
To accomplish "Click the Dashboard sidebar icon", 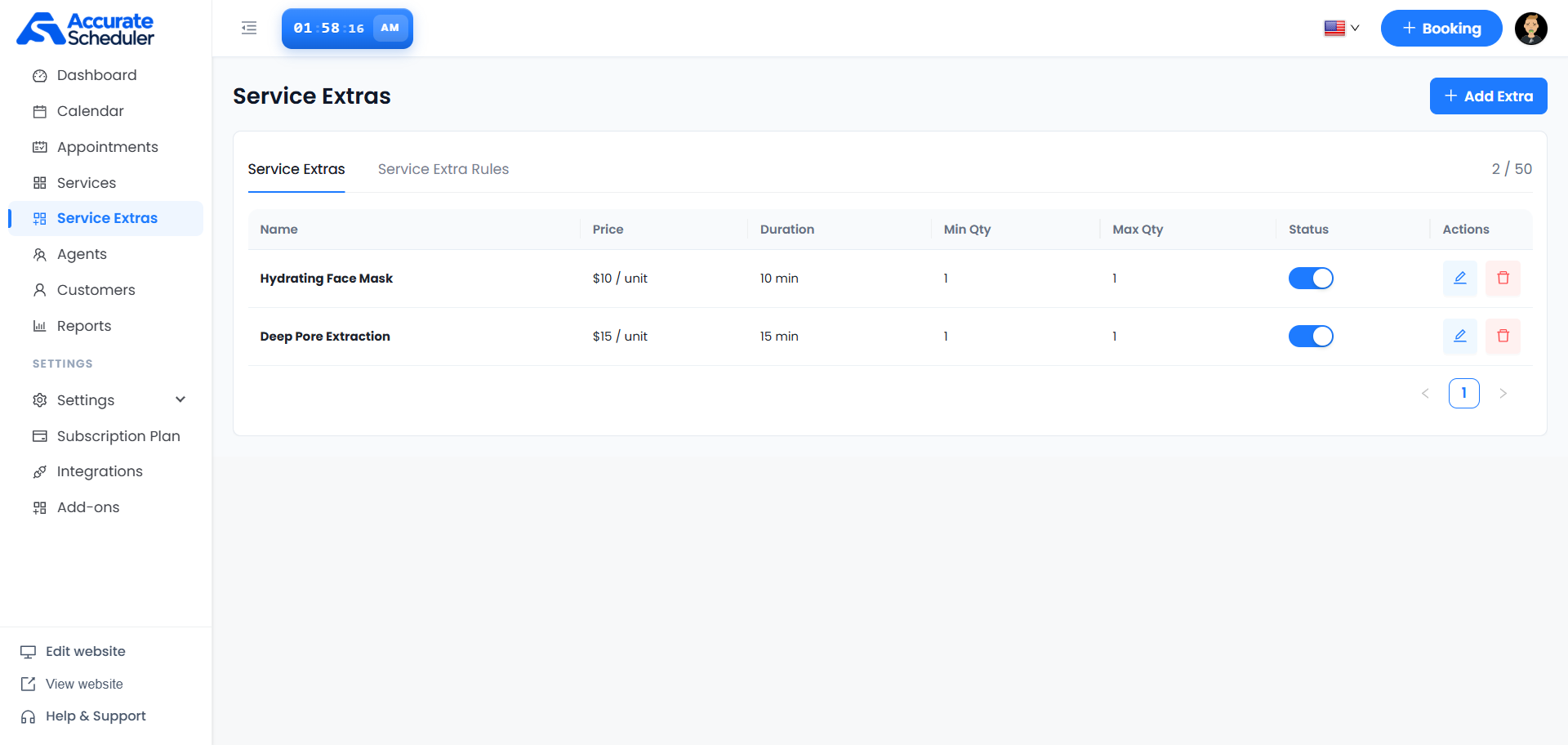I will point(39,76).
